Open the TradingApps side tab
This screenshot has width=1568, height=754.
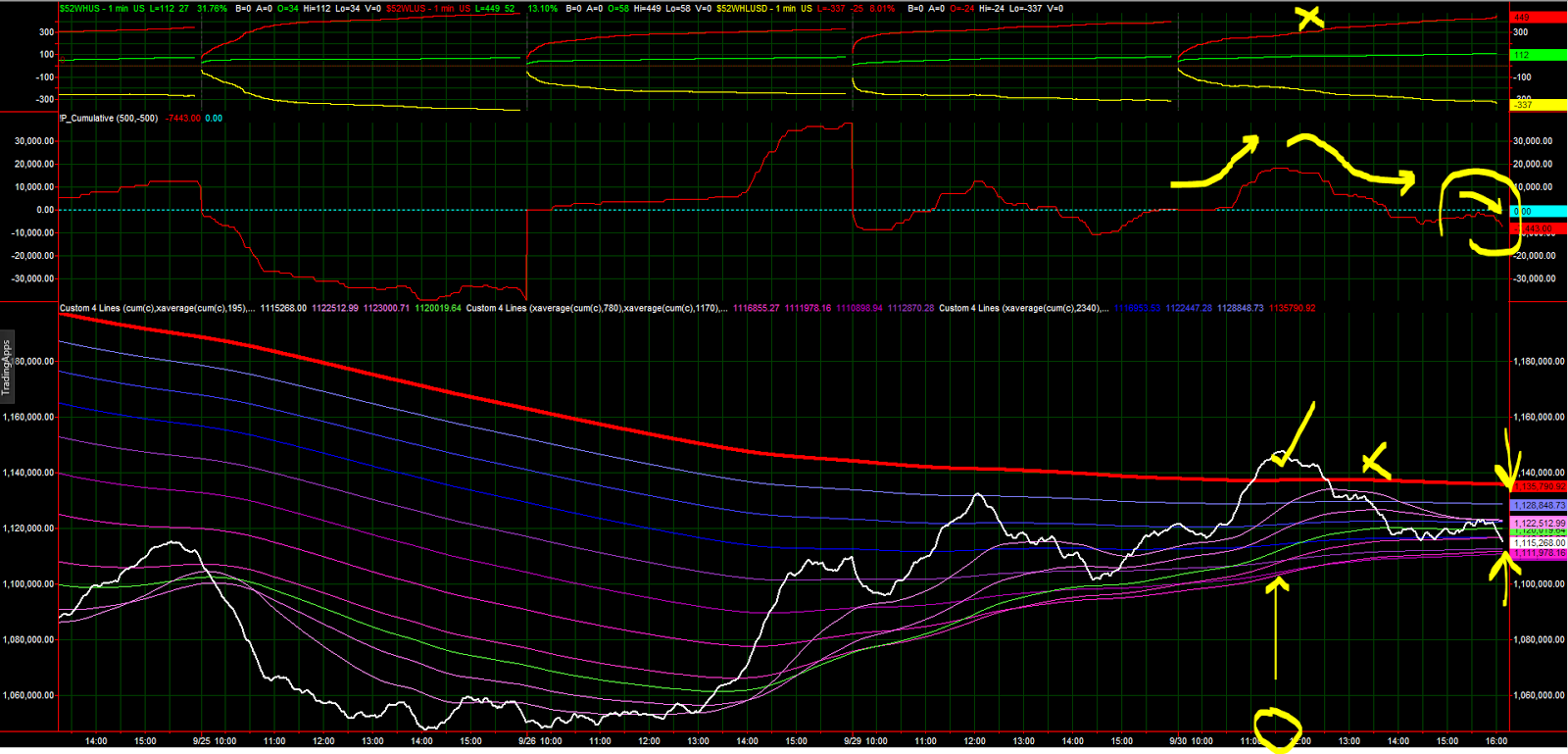[x=6, y=368]
